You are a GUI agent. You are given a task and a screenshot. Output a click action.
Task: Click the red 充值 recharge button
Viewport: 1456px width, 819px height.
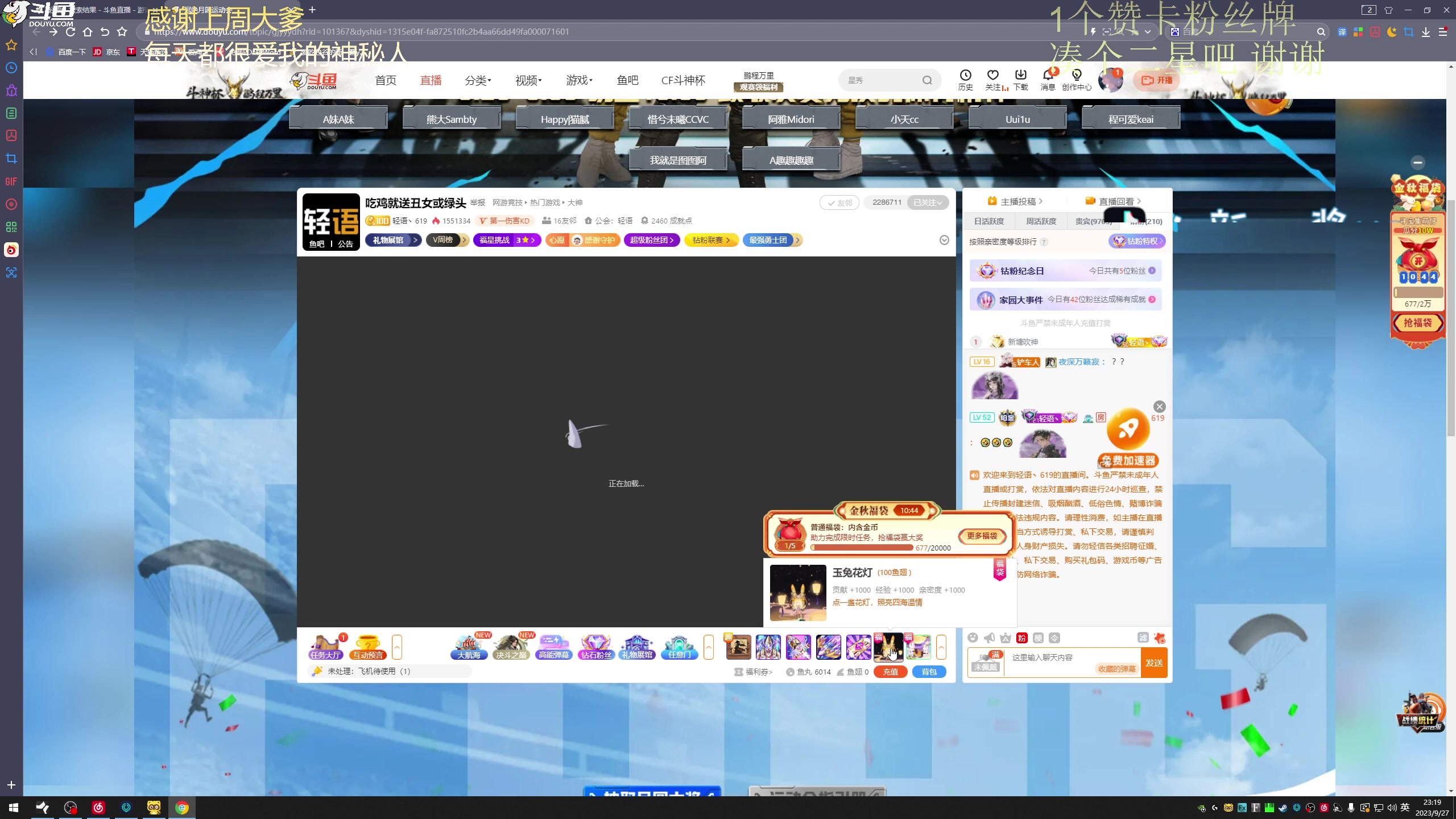(x=890, y=672)
